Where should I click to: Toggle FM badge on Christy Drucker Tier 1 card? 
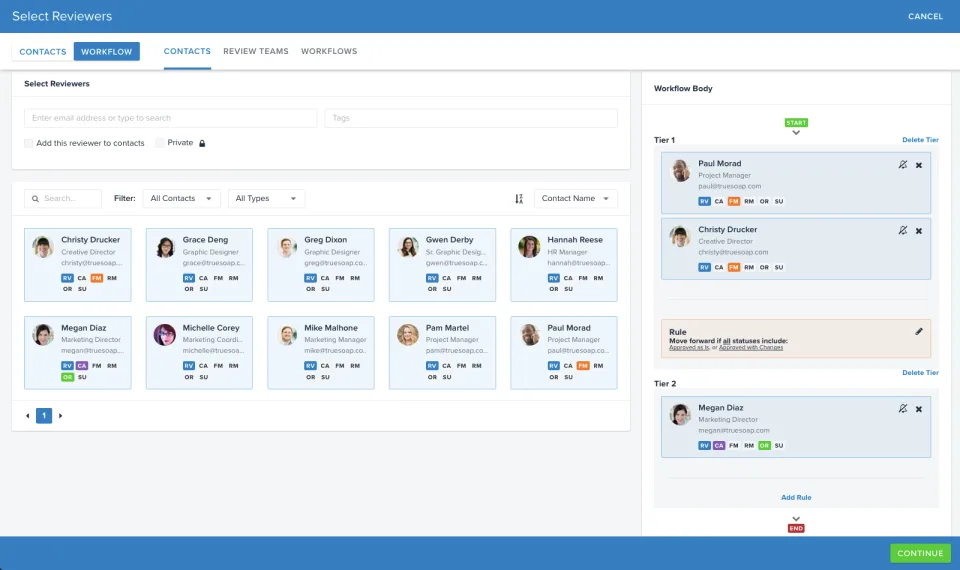[733, 268]
